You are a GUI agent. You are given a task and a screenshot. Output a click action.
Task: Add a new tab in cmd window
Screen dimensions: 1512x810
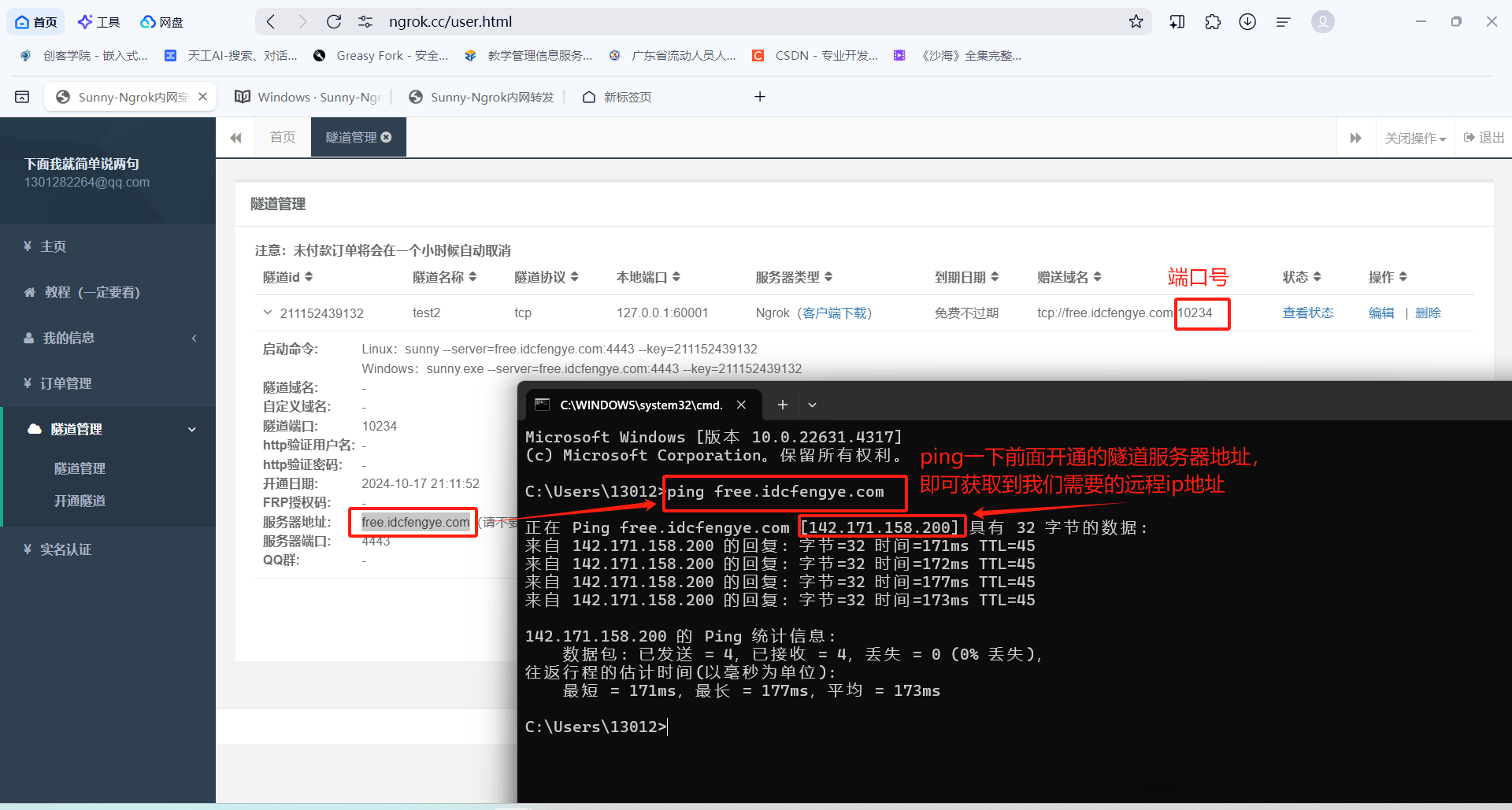pos(782,405)
